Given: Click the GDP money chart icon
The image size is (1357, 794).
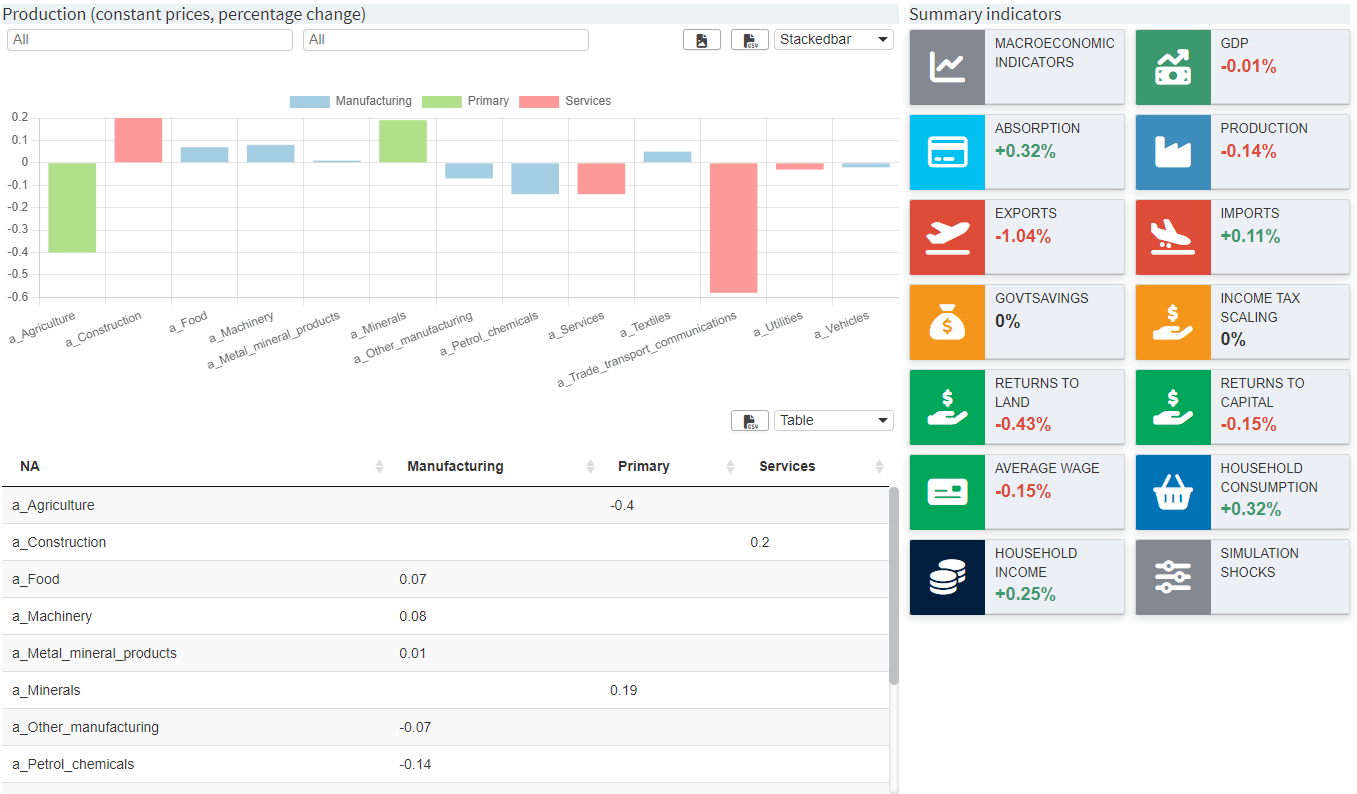Looking at the screenshot, I should 1172,67.
